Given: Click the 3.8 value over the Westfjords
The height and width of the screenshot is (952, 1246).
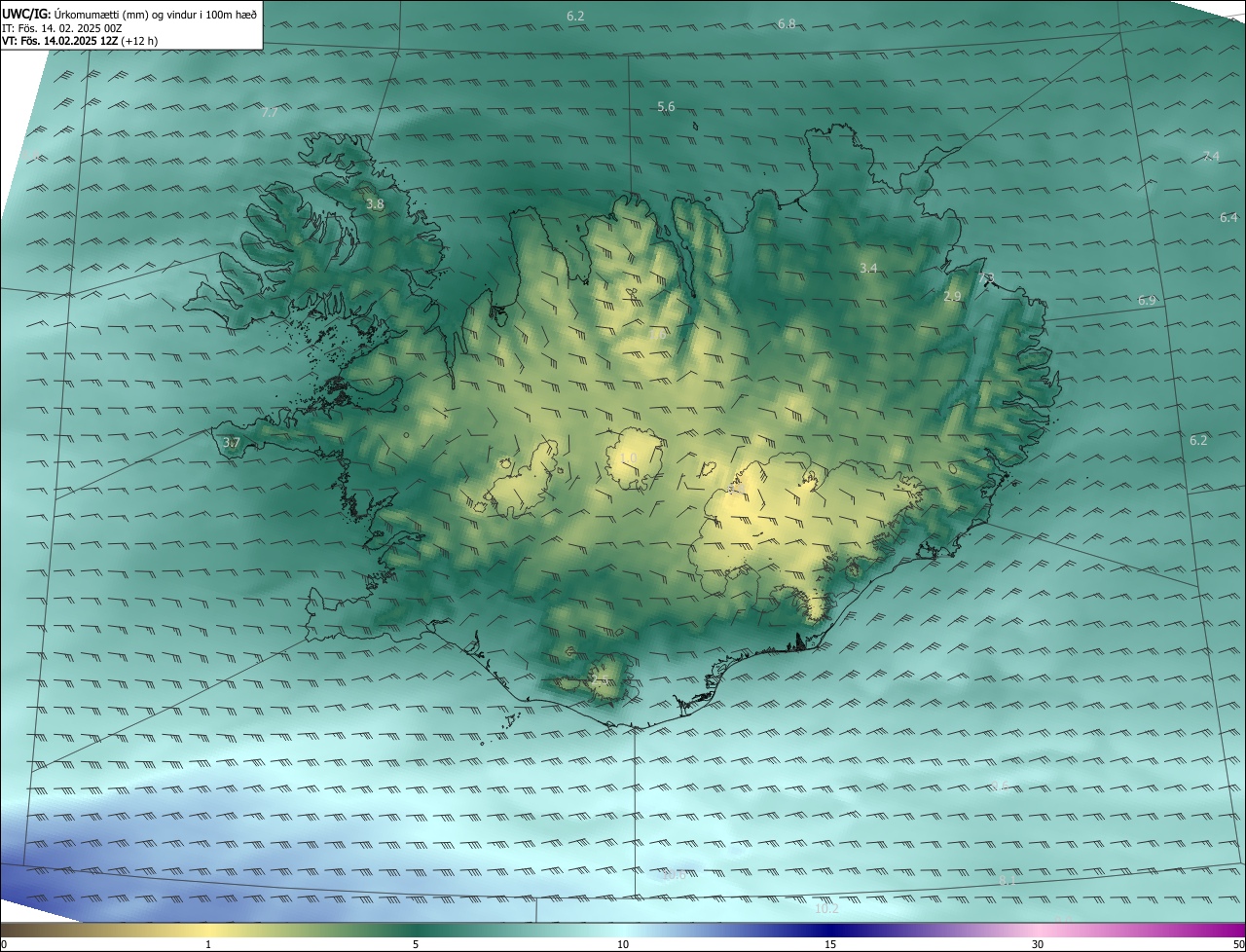Looking at the screenshot, I should (x=375, y=204).
